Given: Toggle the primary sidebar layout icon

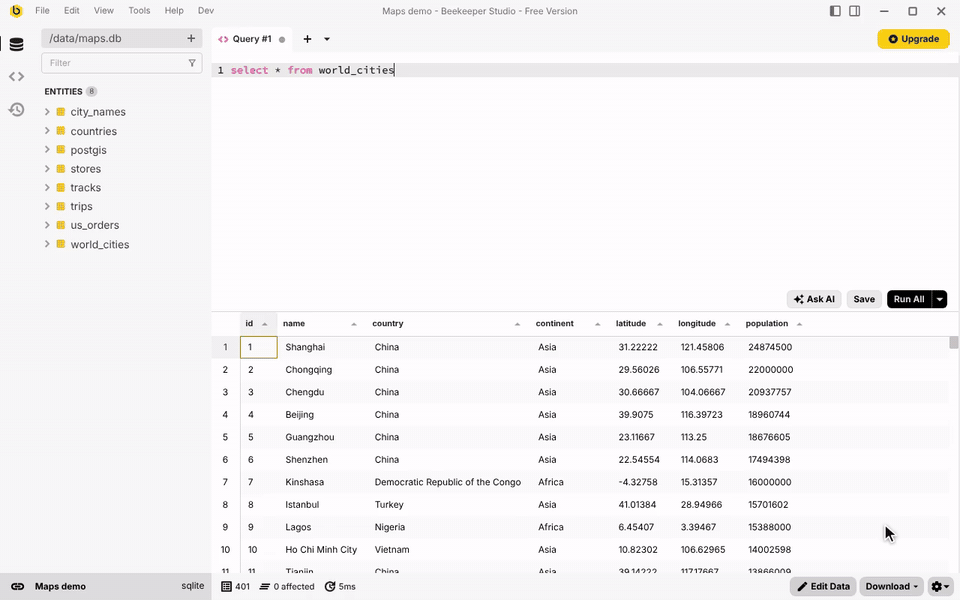Looking at the screenshot, I should (835, 11).
